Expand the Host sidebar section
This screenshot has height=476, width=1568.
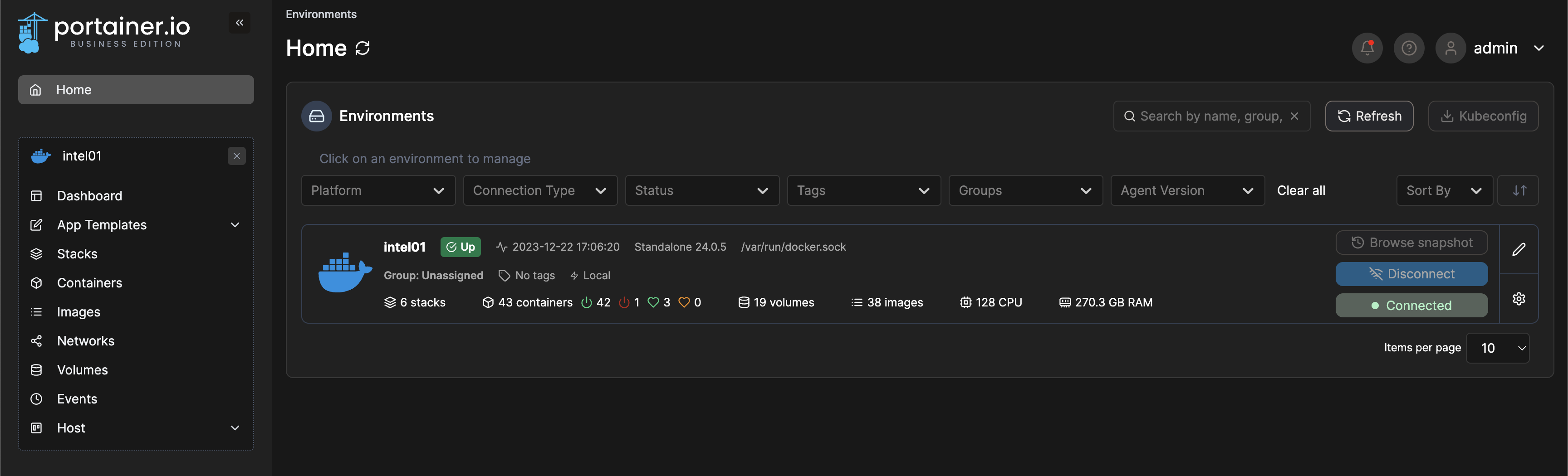coord(71,427)
